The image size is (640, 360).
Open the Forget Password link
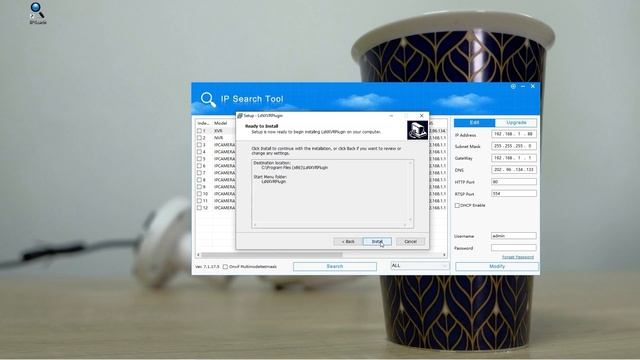pyautogui.click(x=518, y=257)
